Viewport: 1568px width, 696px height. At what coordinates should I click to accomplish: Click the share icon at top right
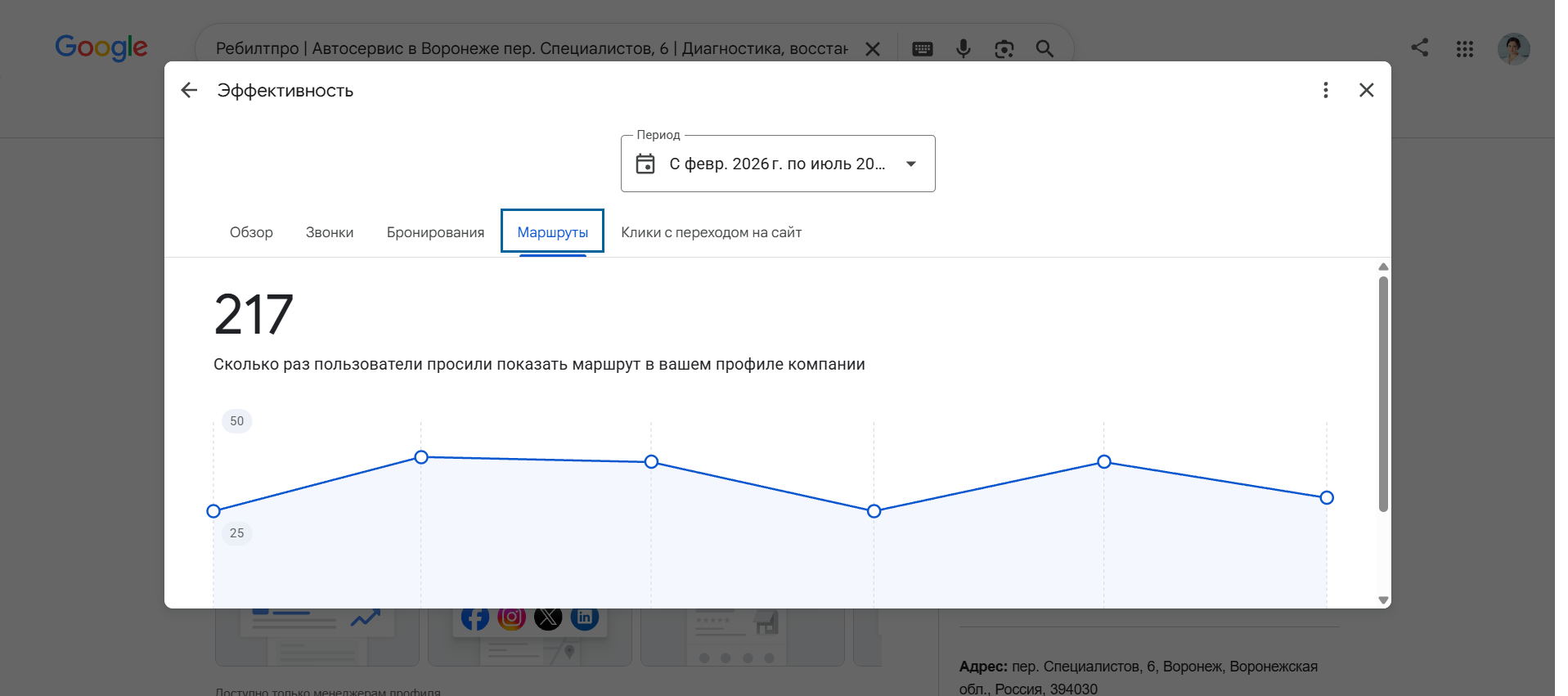point(1420,47)
